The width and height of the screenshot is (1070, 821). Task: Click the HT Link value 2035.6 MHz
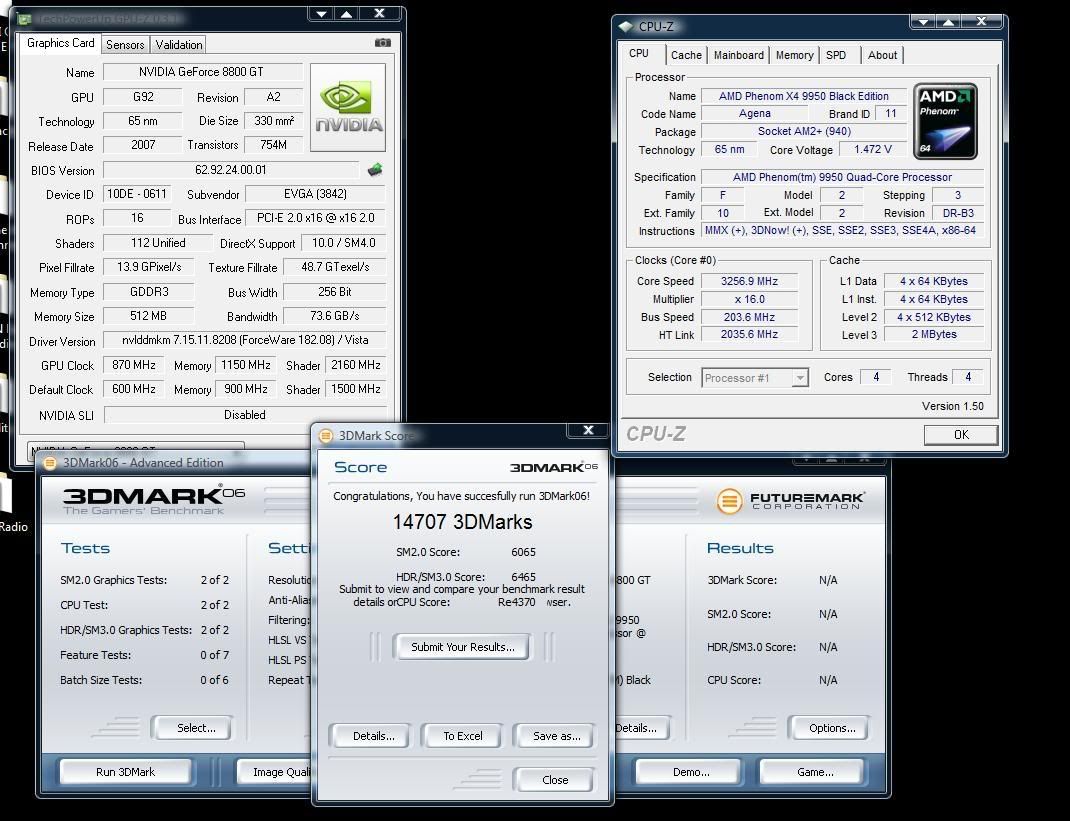click(x=749, y=334)
